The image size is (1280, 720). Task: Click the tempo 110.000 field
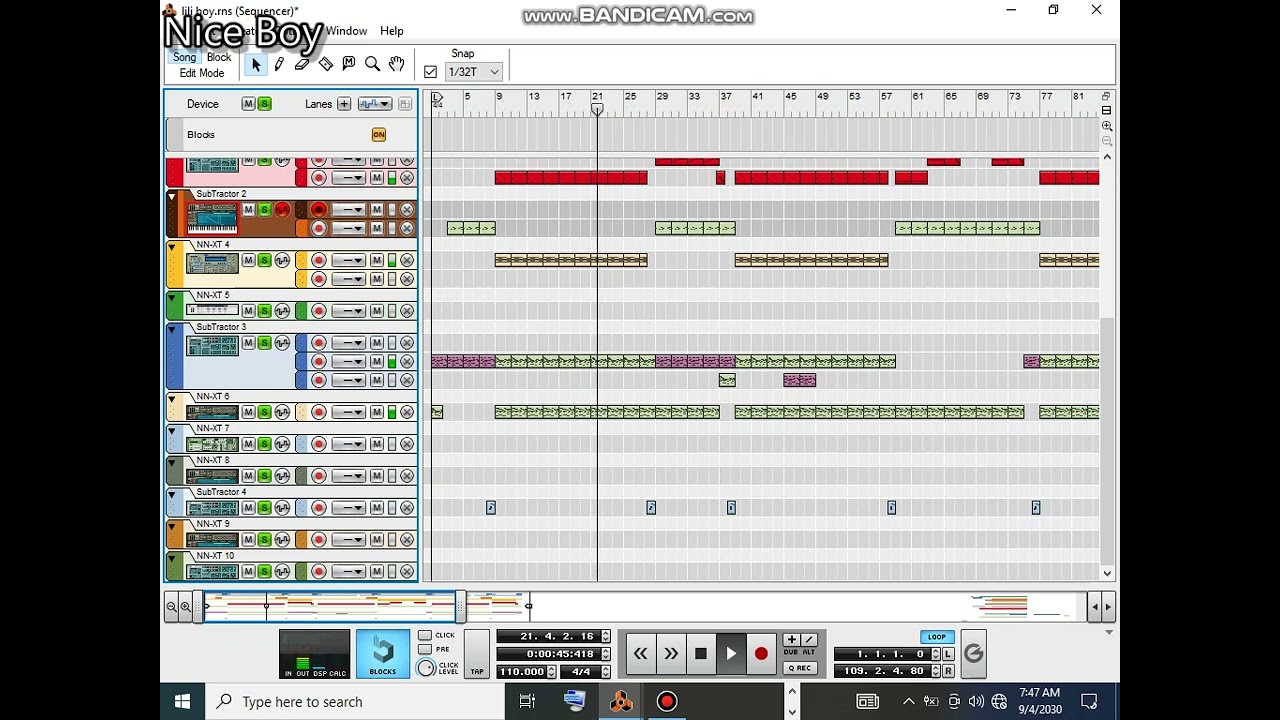click(x=521, y=671)
